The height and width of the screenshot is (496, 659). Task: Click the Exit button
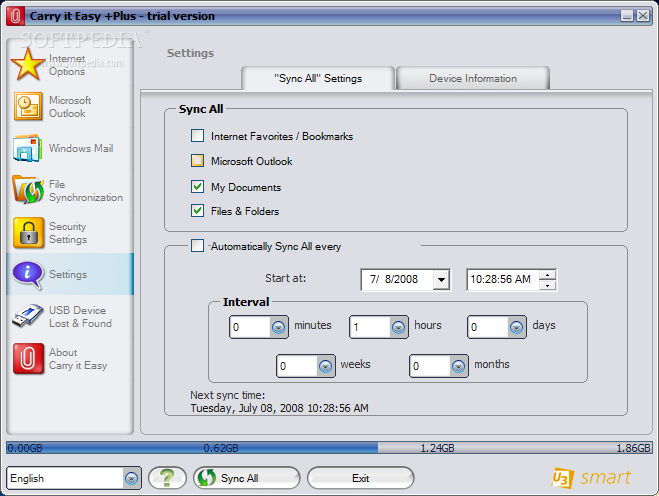point(361,478)
